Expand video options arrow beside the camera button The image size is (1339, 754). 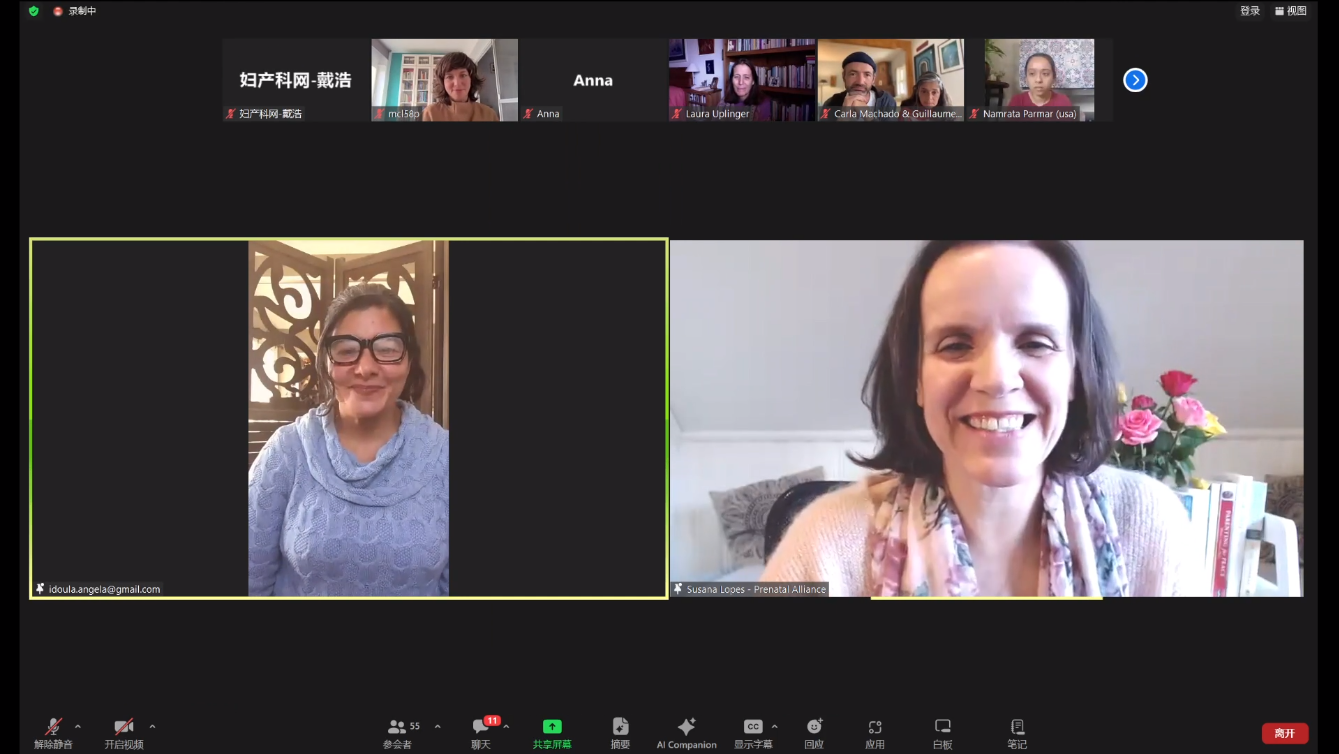click(x=152, y=727)
